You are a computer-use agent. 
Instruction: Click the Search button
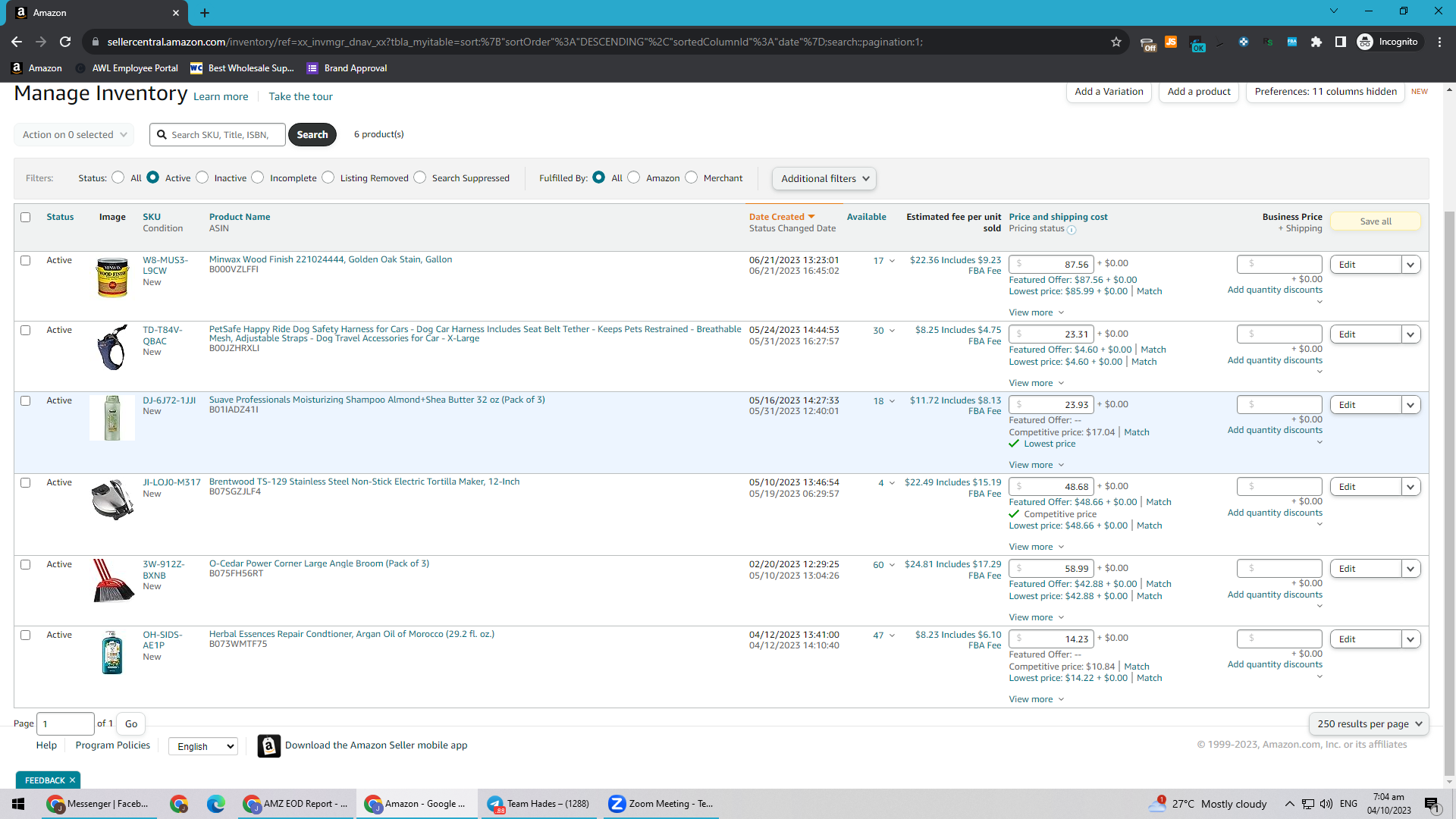click(312, 135)
